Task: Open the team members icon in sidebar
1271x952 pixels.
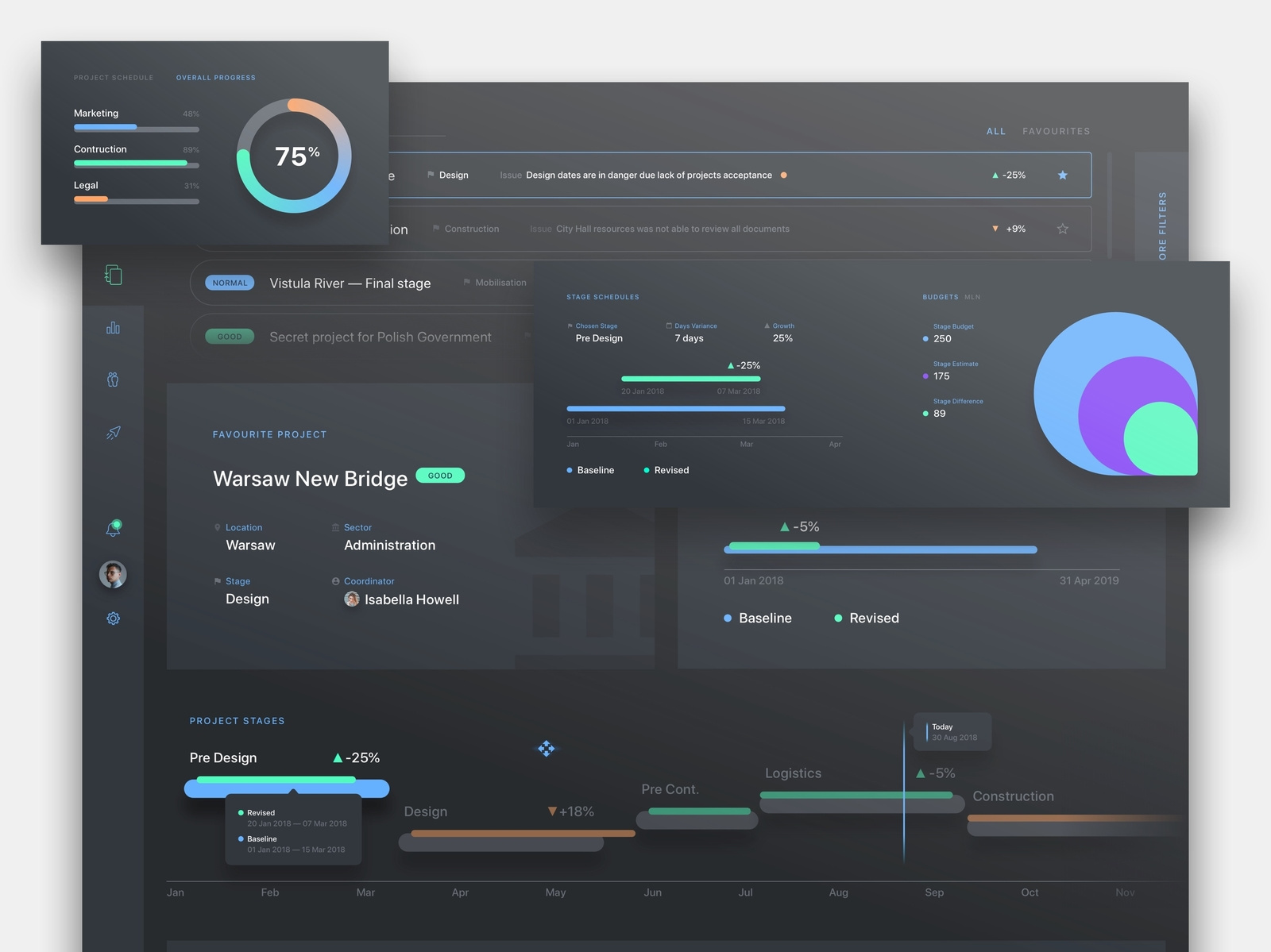Action: [x=114, y=379]
